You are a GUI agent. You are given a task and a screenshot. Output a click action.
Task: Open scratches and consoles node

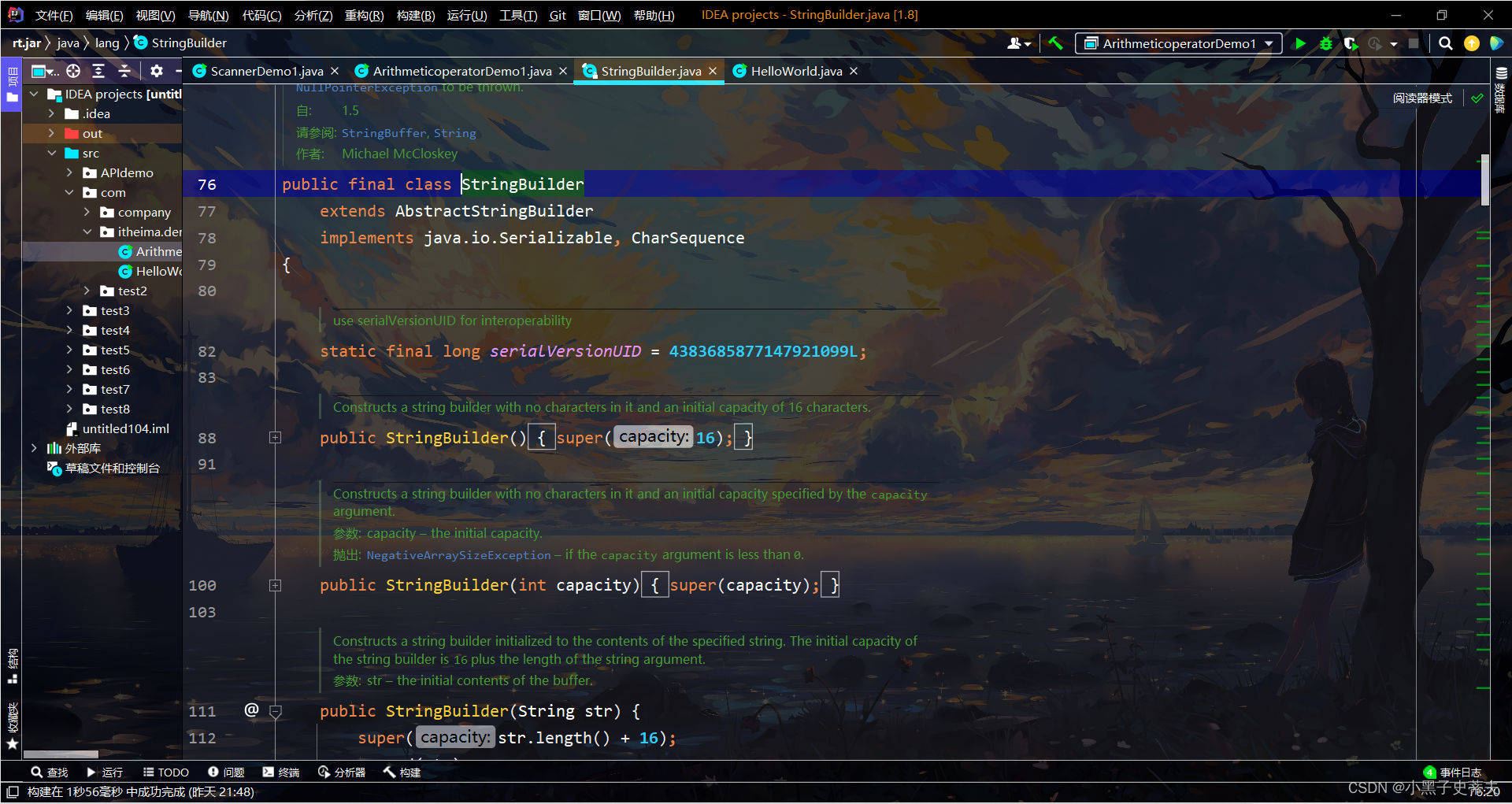104,469
